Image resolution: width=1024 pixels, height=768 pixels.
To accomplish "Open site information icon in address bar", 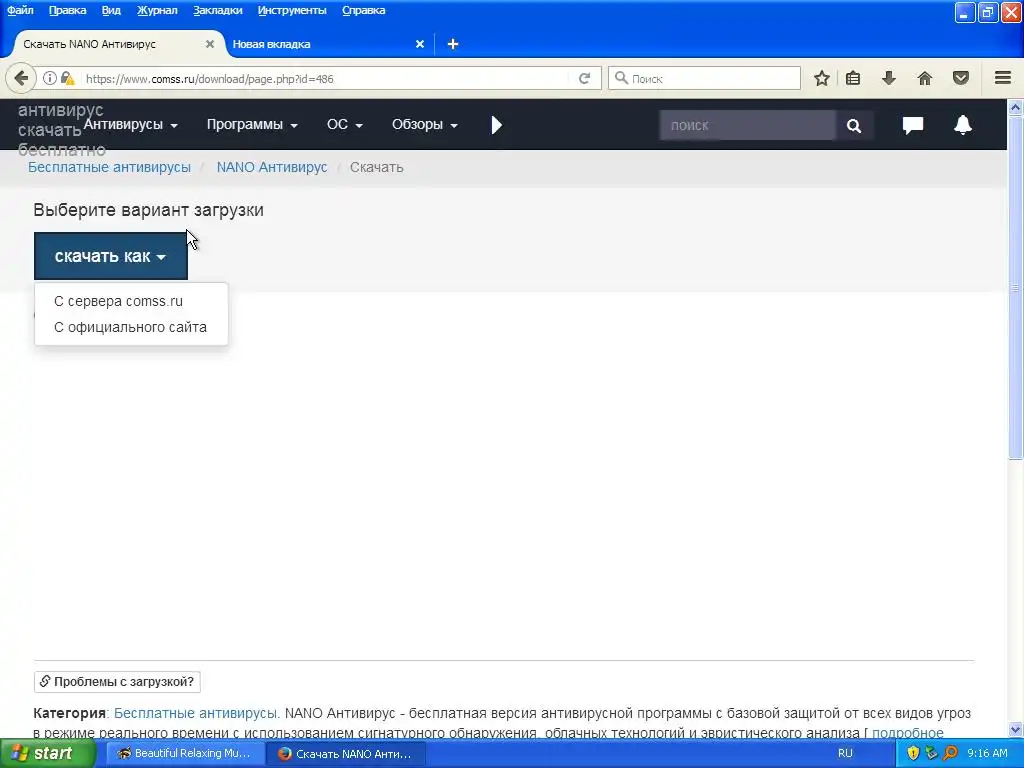I will (x=50, y=78).
